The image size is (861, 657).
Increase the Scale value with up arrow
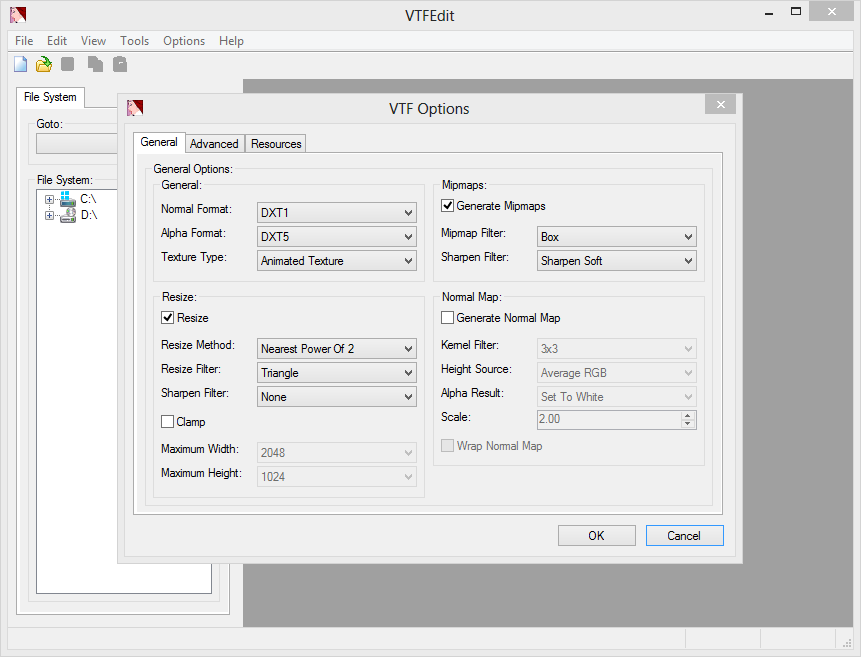point(687,415)
